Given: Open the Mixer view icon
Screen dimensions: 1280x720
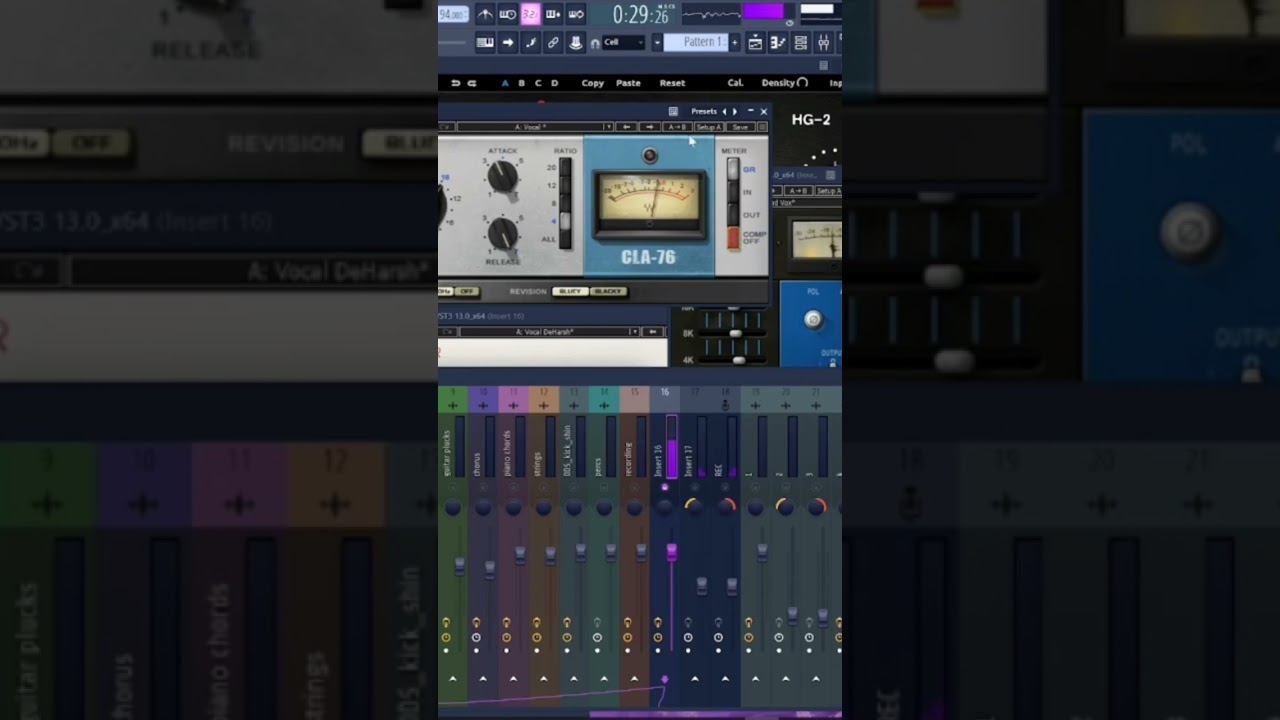Looking at the screenshot, I should pyautogui.click(x=824, y=42).
